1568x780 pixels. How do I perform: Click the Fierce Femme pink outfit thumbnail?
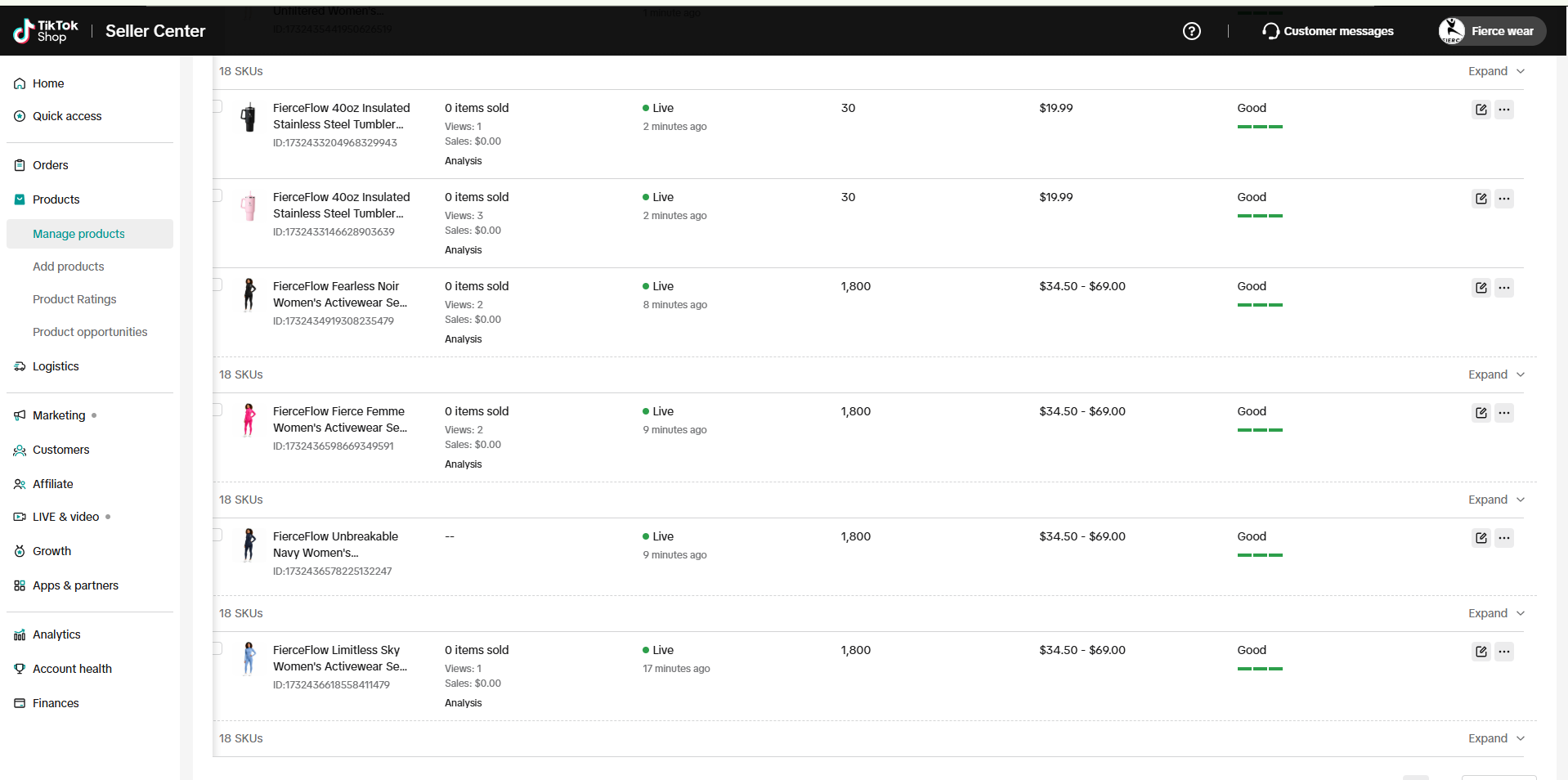click(x=249, y=420)
